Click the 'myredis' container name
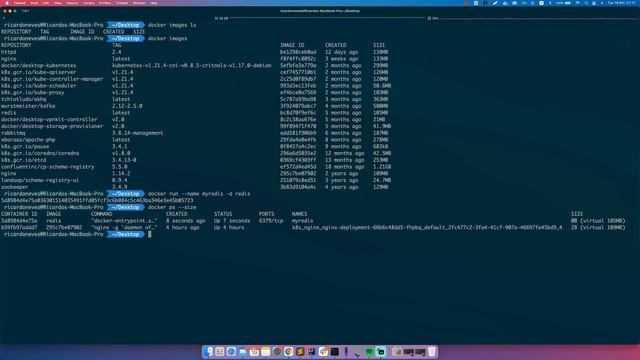The image size is (640, 360). click(302, 220)
